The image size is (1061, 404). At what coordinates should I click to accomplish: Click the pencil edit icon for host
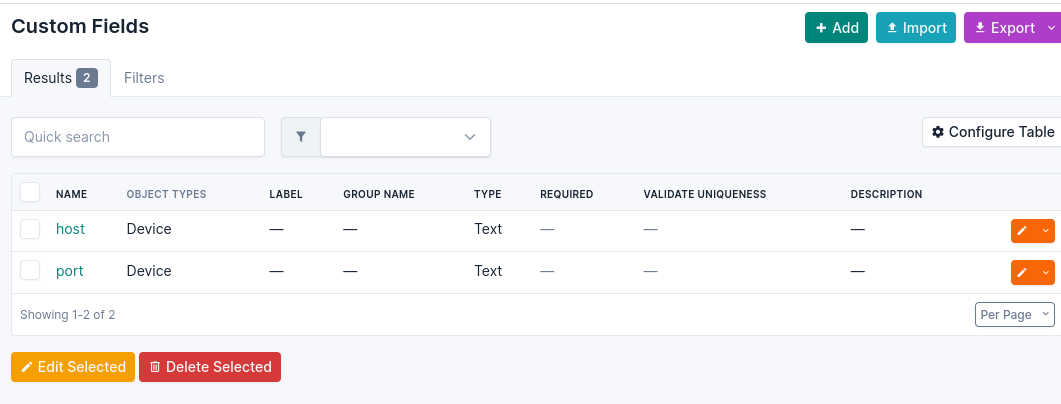pos(1022,231)
